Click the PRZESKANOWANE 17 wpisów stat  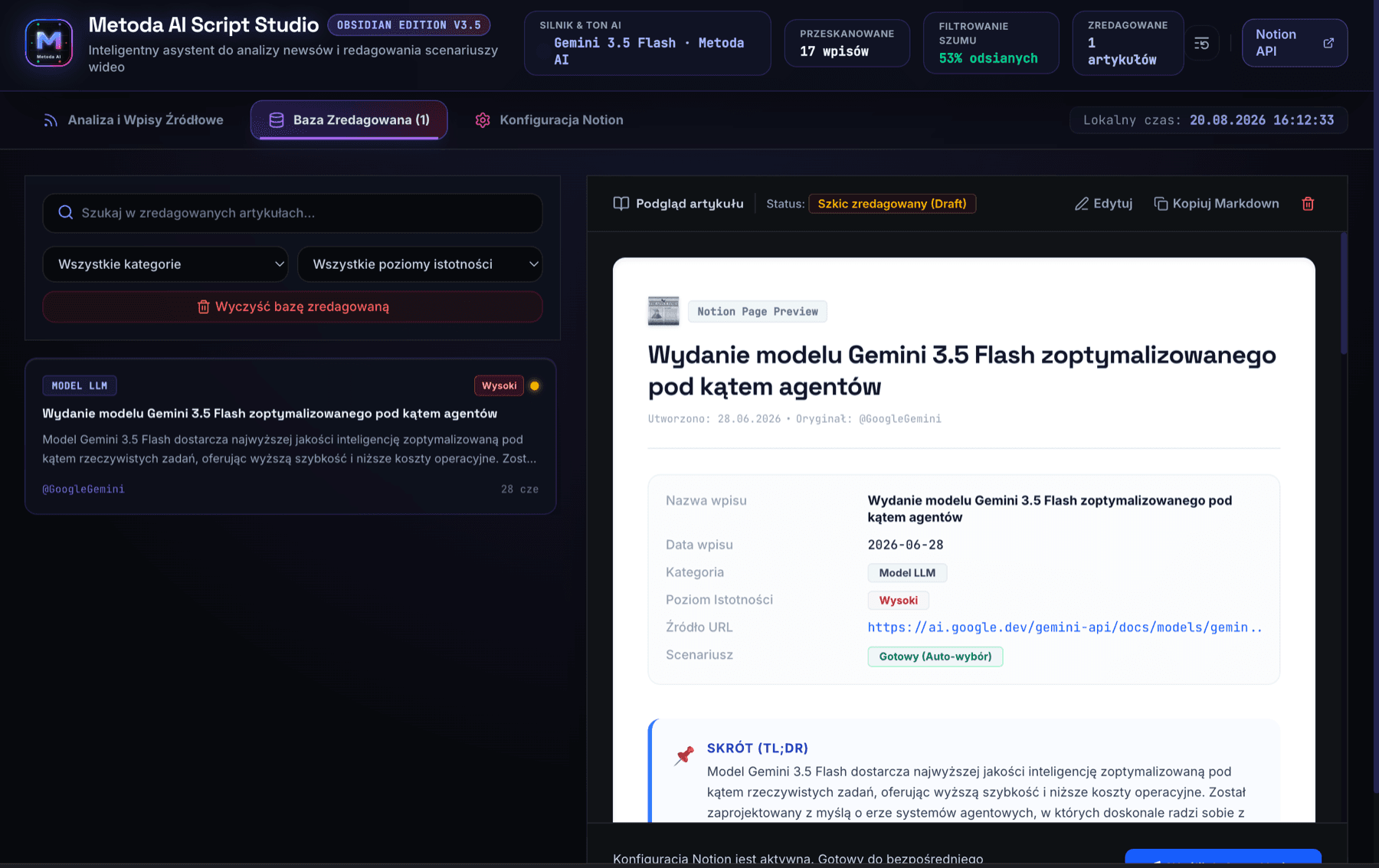tap(847, 43)
